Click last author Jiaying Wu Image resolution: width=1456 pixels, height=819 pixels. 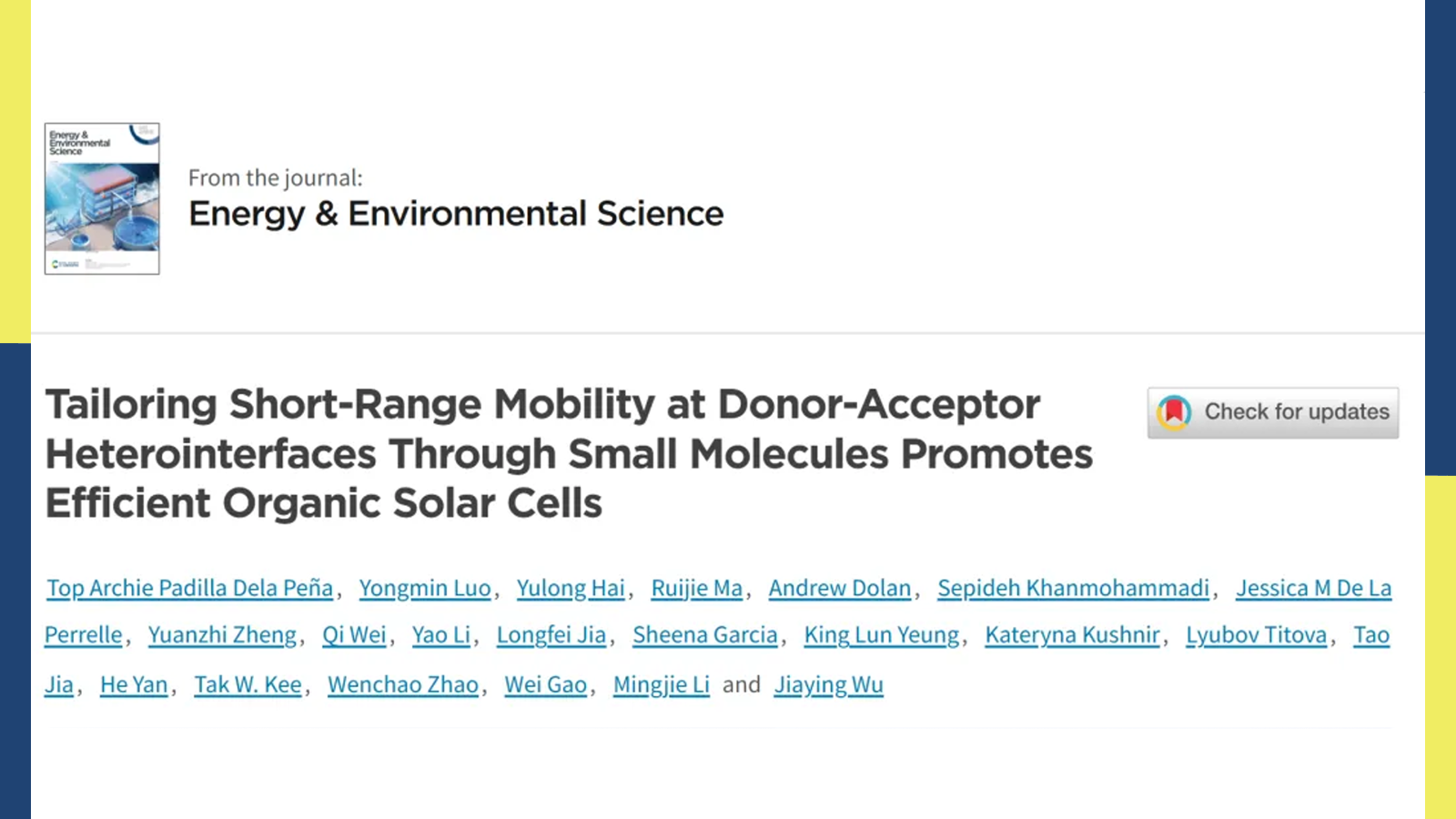(828, 684)
